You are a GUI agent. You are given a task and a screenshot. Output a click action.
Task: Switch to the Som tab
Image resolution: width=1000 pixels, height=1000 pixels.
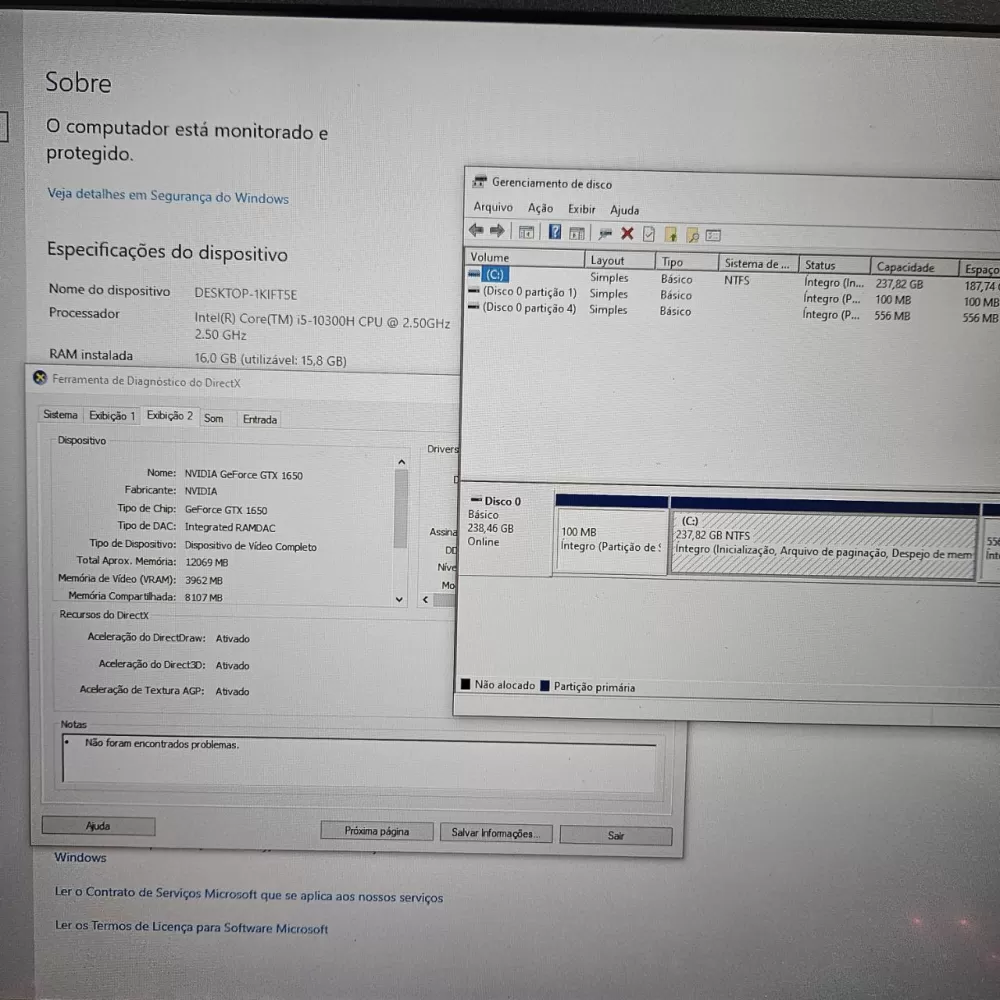pyautogui.click(x=214, y=418)
